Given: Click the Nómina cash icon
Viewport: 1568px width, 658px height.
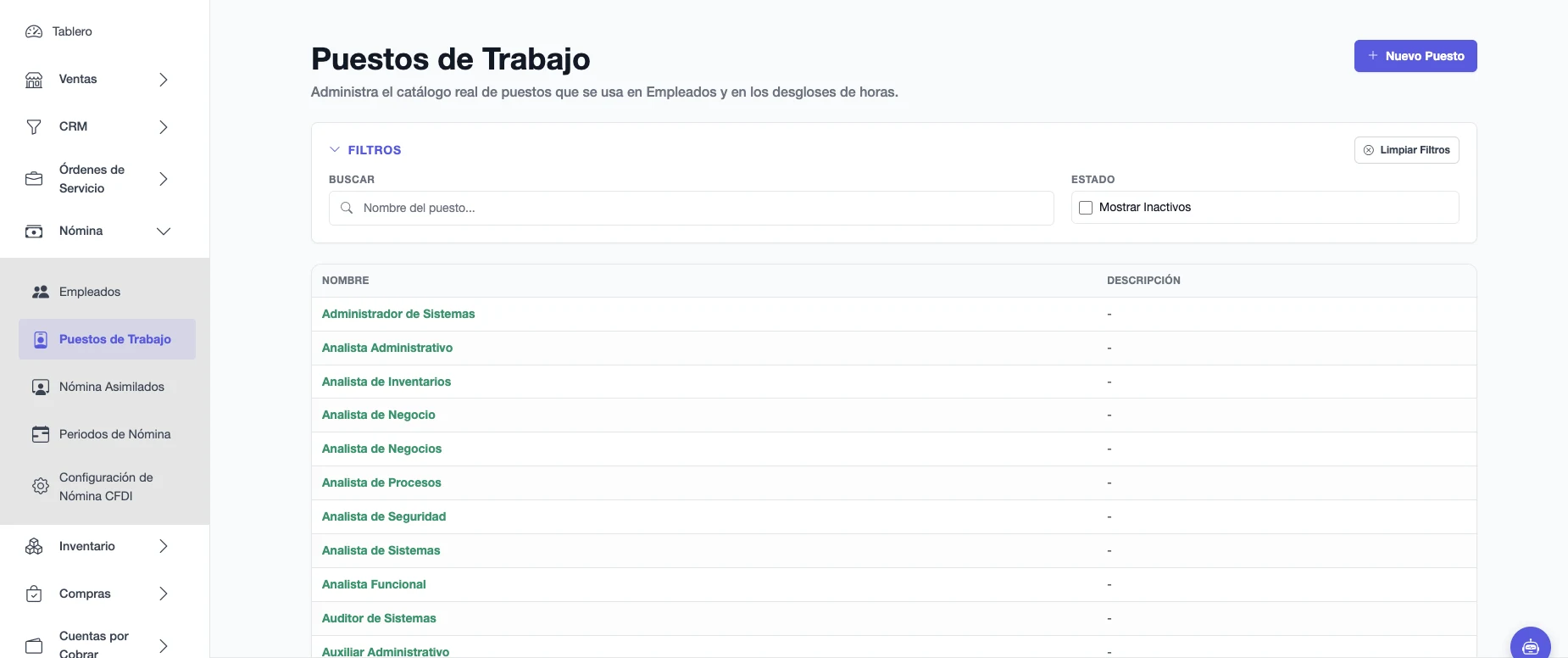Looking at the screenshot, I should (x=34, y=231).
